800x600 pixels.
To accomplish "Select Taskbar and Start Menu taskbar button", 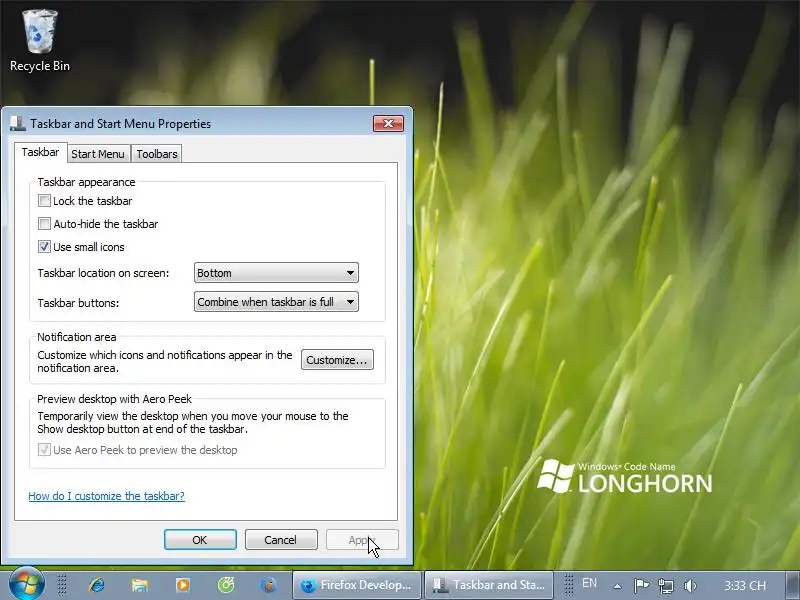I will pyautogui.click(x=489, y=585).
